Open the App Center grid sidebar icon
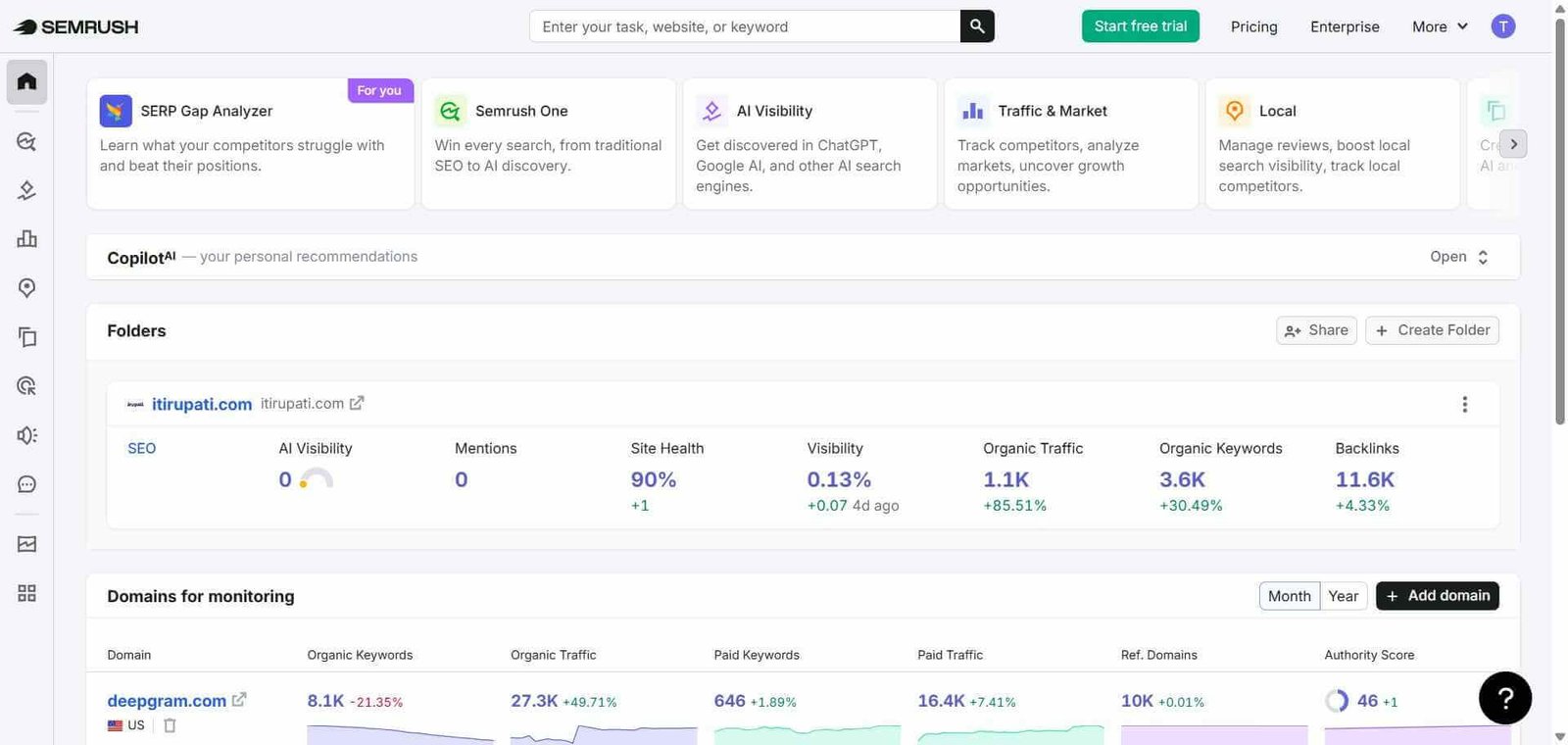This screenshot has width=1568, height=745. [26, 593]
